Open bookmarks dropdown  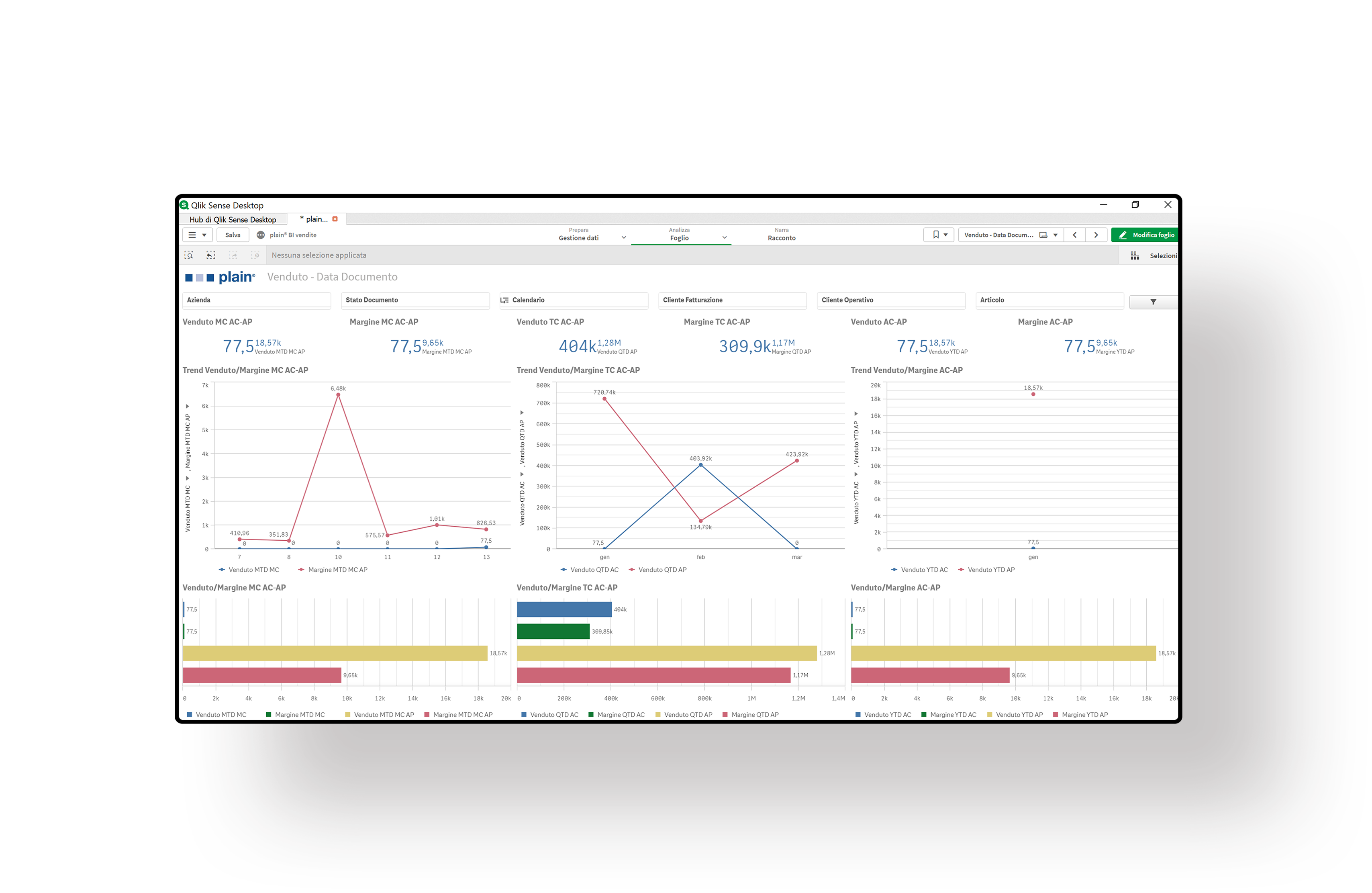pos(940,235)
